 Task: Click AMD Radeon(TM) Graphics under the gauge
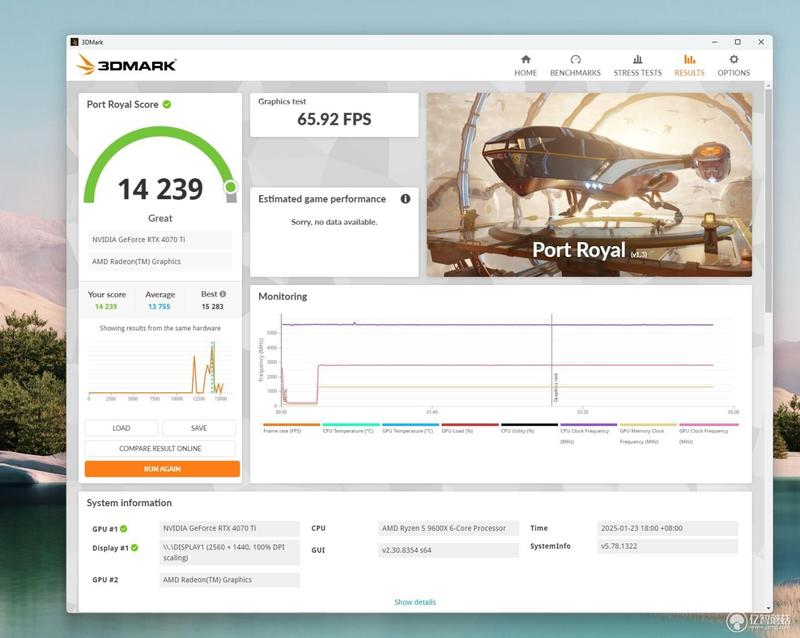tap(160, 262)
